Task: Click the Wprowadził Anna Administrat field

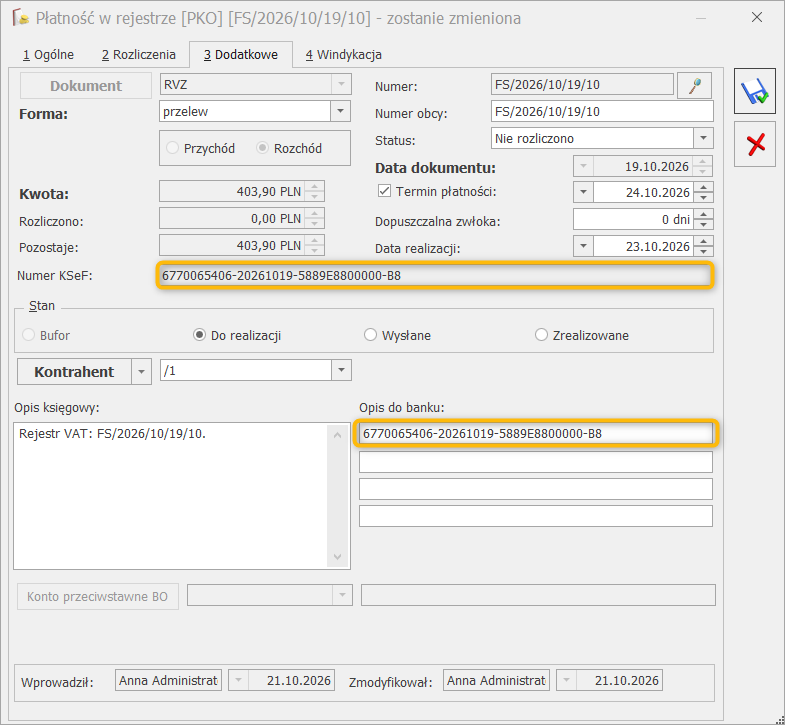Action: pos(168,680)
